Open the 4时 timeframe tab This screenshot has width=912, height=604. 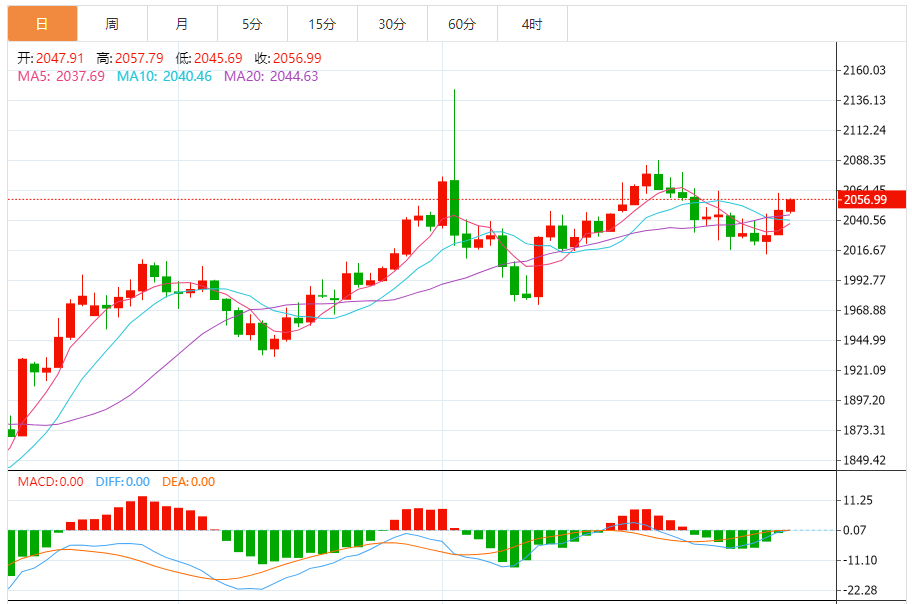(x=532, y=24)
